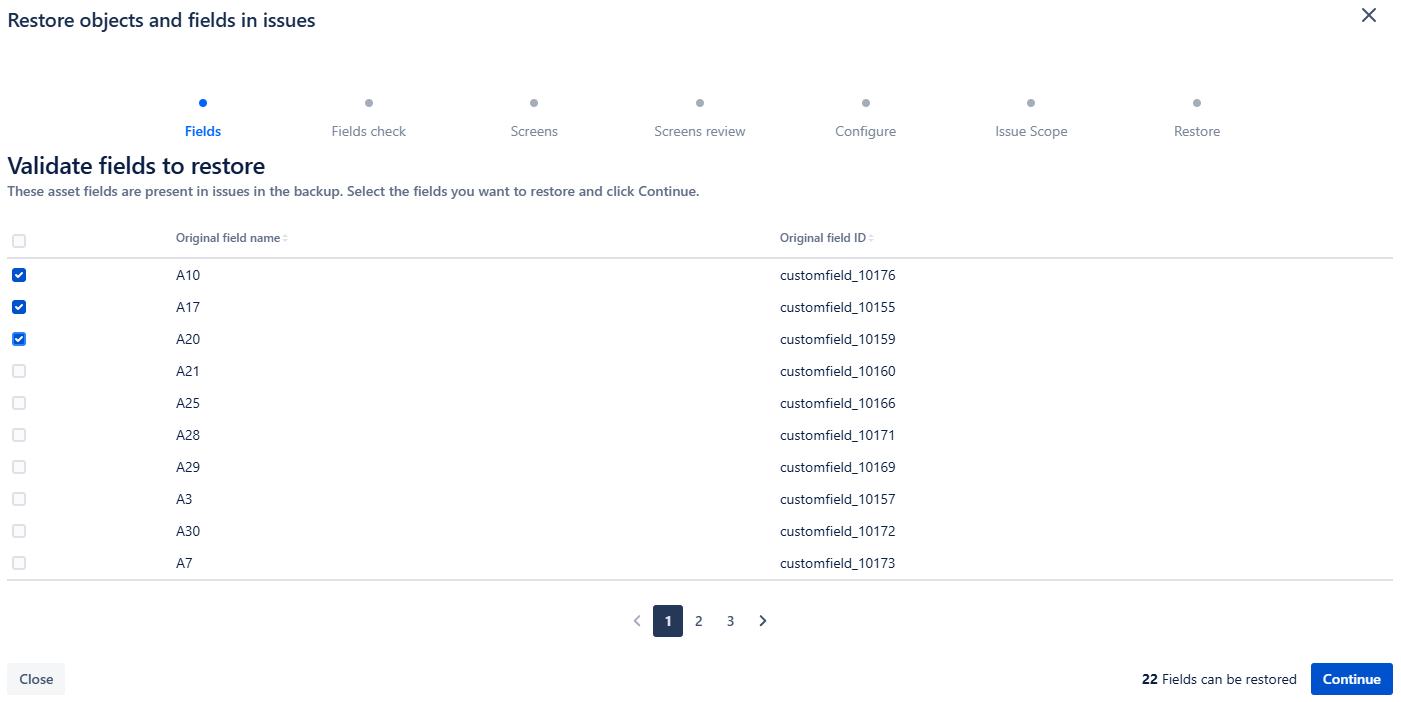Toggle the select-all header checkbox
Viewport: 1401px width, 702px height.
19,241
